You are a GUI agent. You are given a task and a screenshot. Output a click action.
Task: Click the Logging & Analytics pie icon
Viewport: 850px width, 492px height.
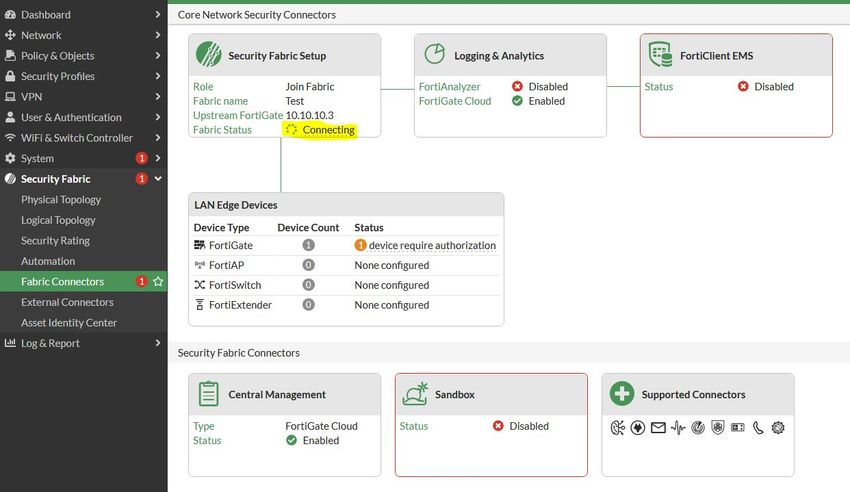435,54
